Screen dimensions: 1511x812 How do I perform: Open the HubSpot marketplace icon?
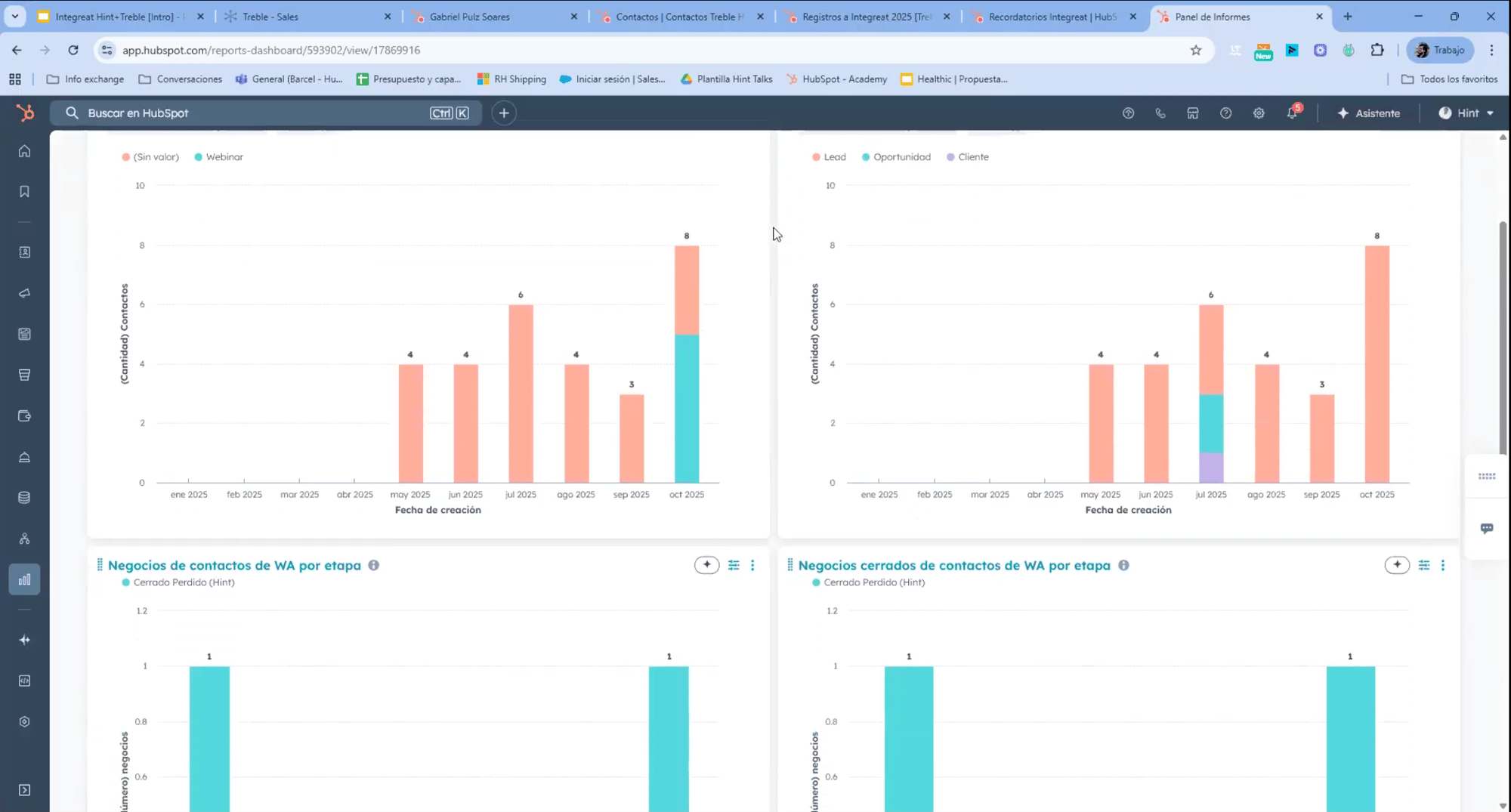1193,113
